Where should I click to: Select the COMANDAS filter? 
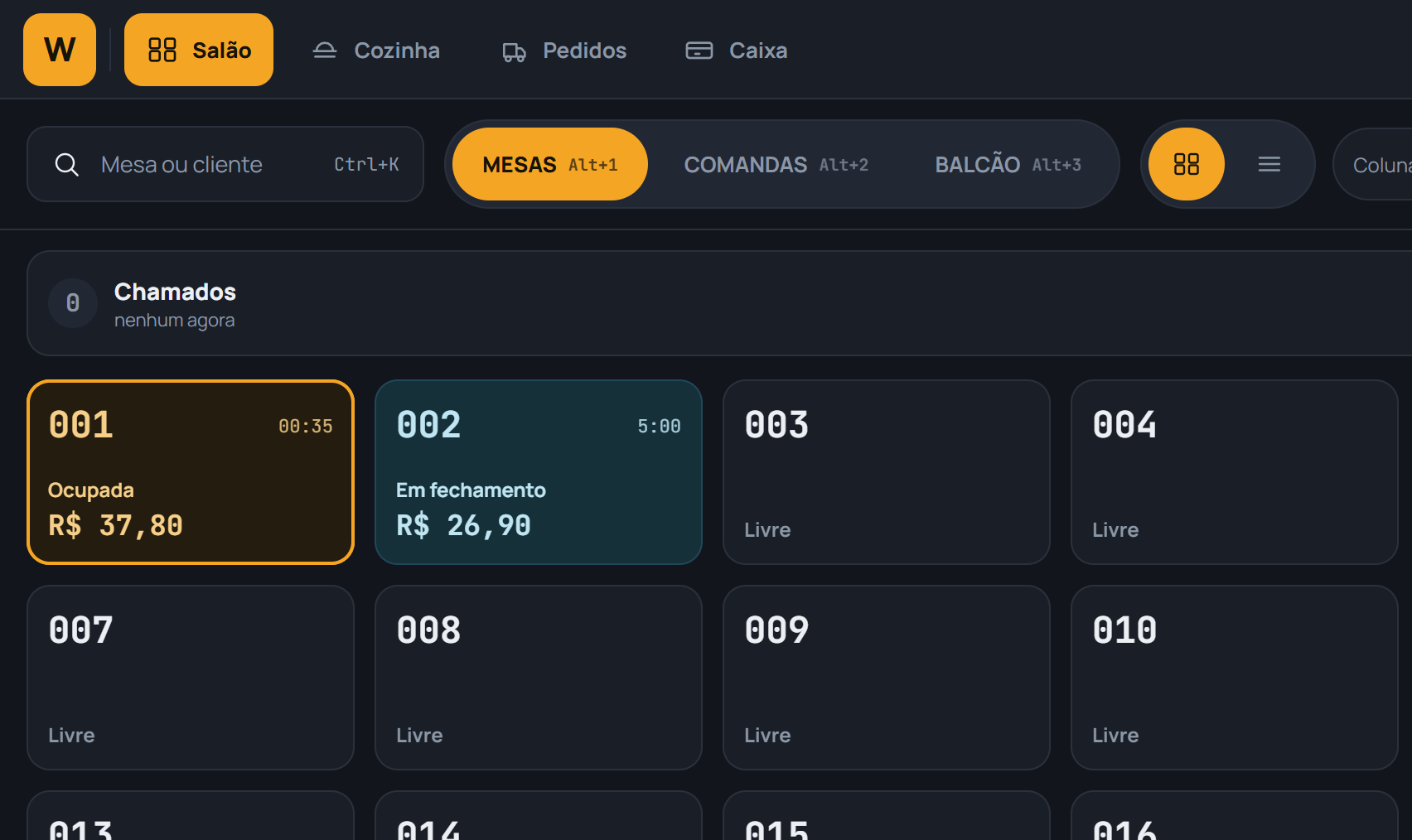point(776,164)
